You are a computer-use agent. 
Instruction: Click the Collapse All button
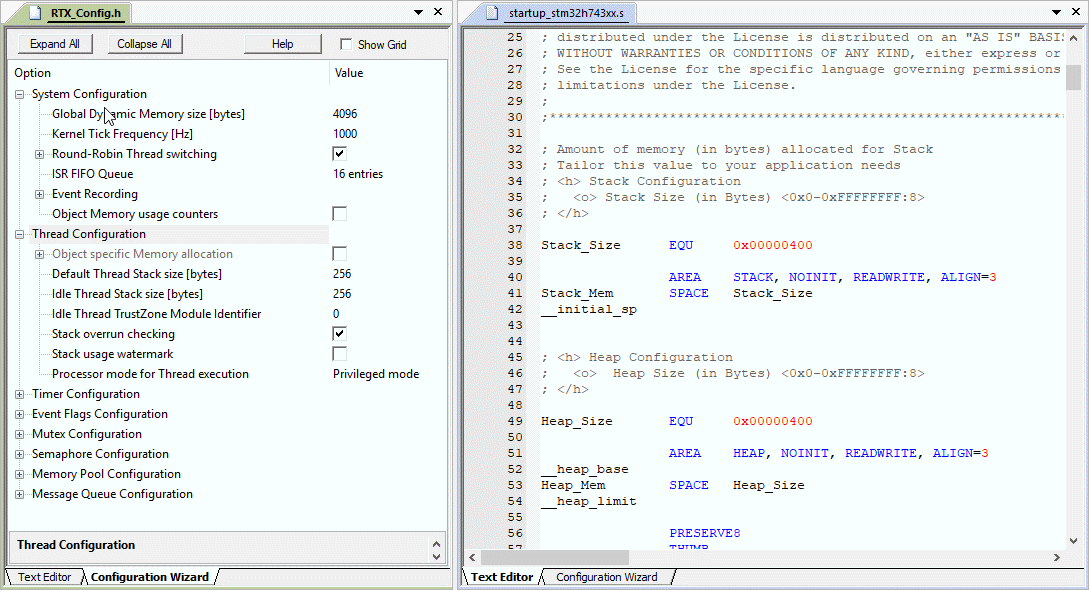click(x=144, y=44)
